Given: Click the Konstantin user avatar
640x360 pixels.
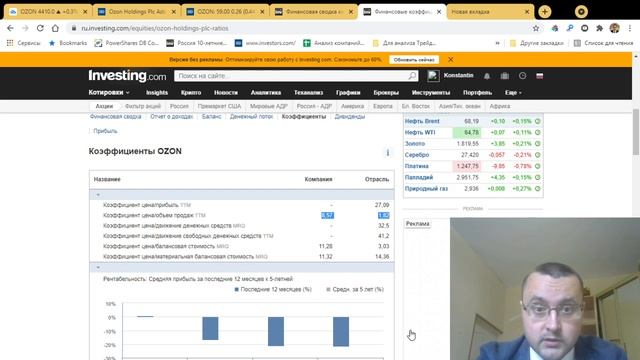Looking at the screenshot, I should pos(433,76).
